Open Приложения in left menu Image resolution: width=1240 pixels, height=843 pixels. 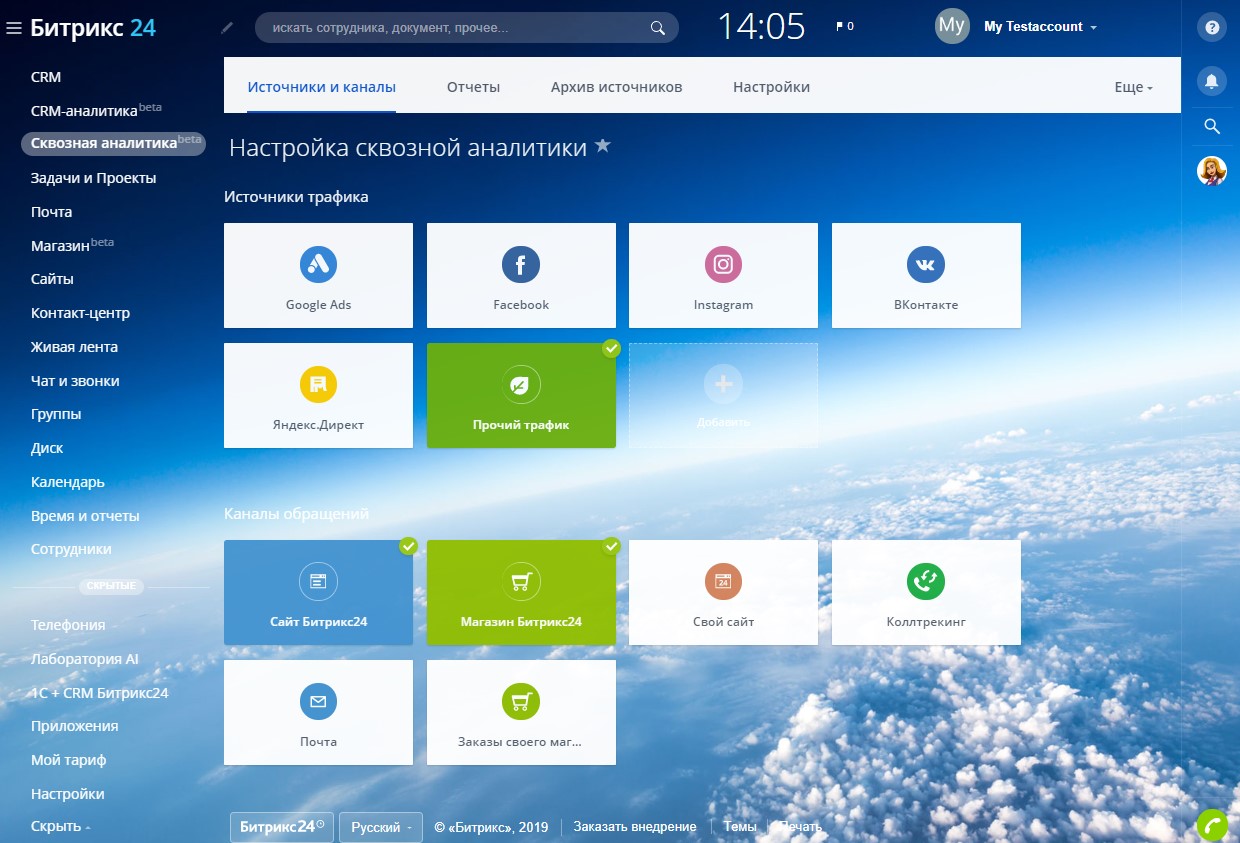pyautogui.click(x=74, y=726)
